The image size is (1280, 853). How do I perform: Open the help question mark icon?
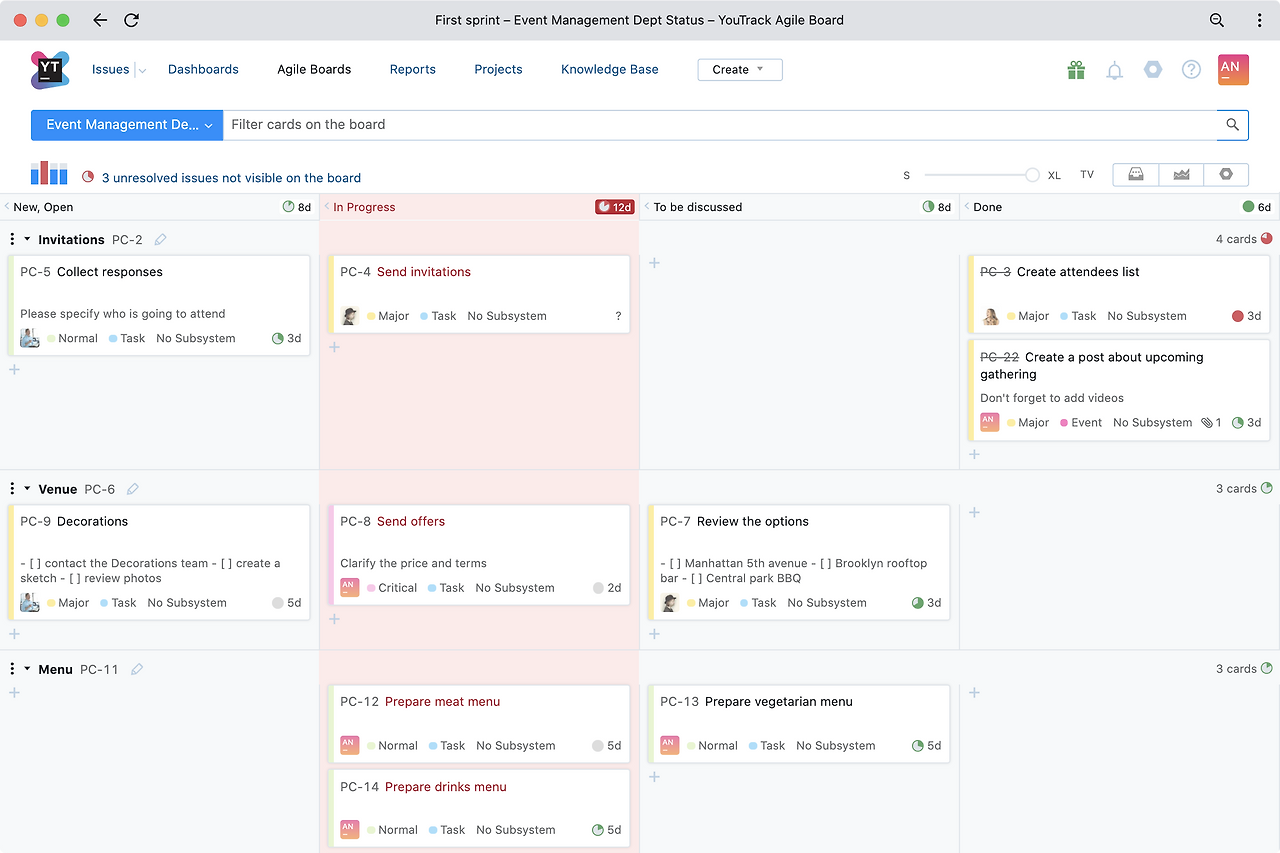(1191, 69)
